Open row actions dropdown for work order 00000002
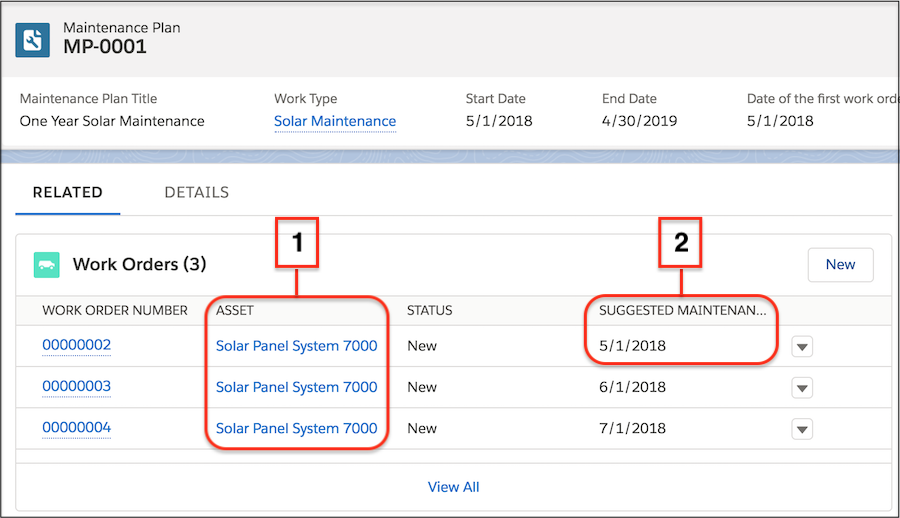This screenshot has height=518, width=900. (x=802, y=346)
